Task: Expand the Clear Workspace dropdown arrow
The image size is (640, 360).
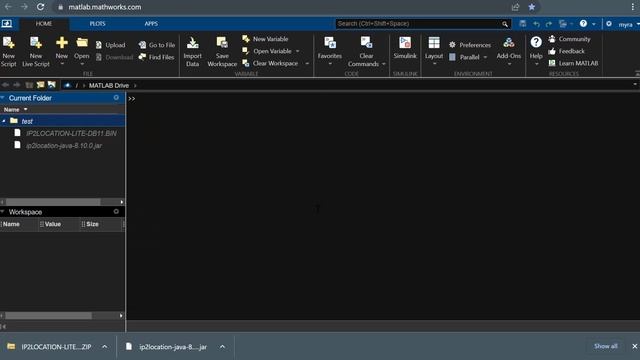Action: [x=307, y=64]
